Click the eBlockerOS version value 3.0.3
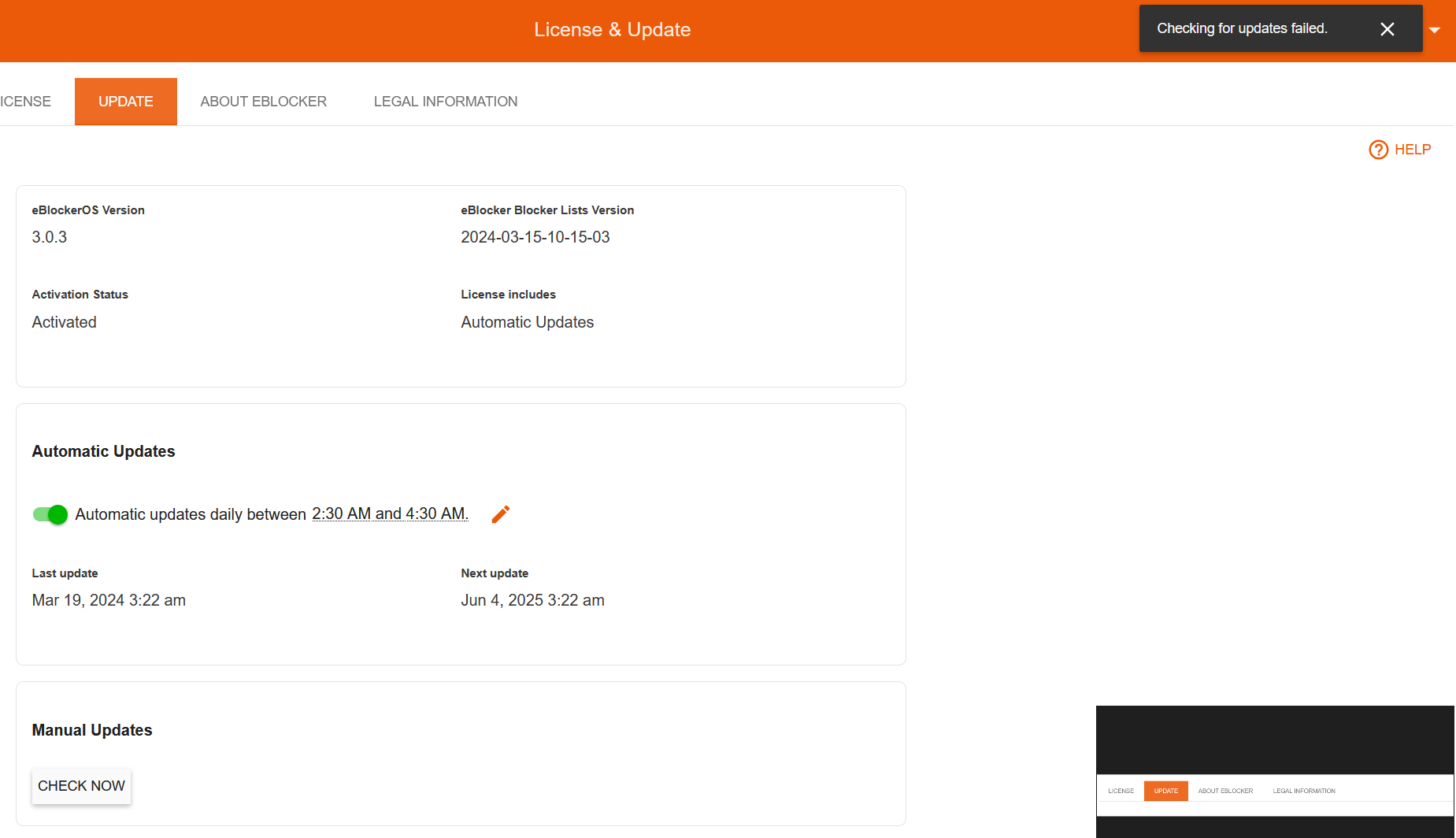 50,237
